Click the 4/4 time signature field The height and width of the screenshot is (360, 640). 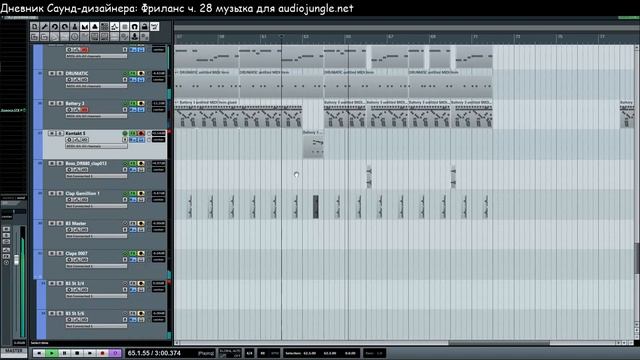point(249,353)
